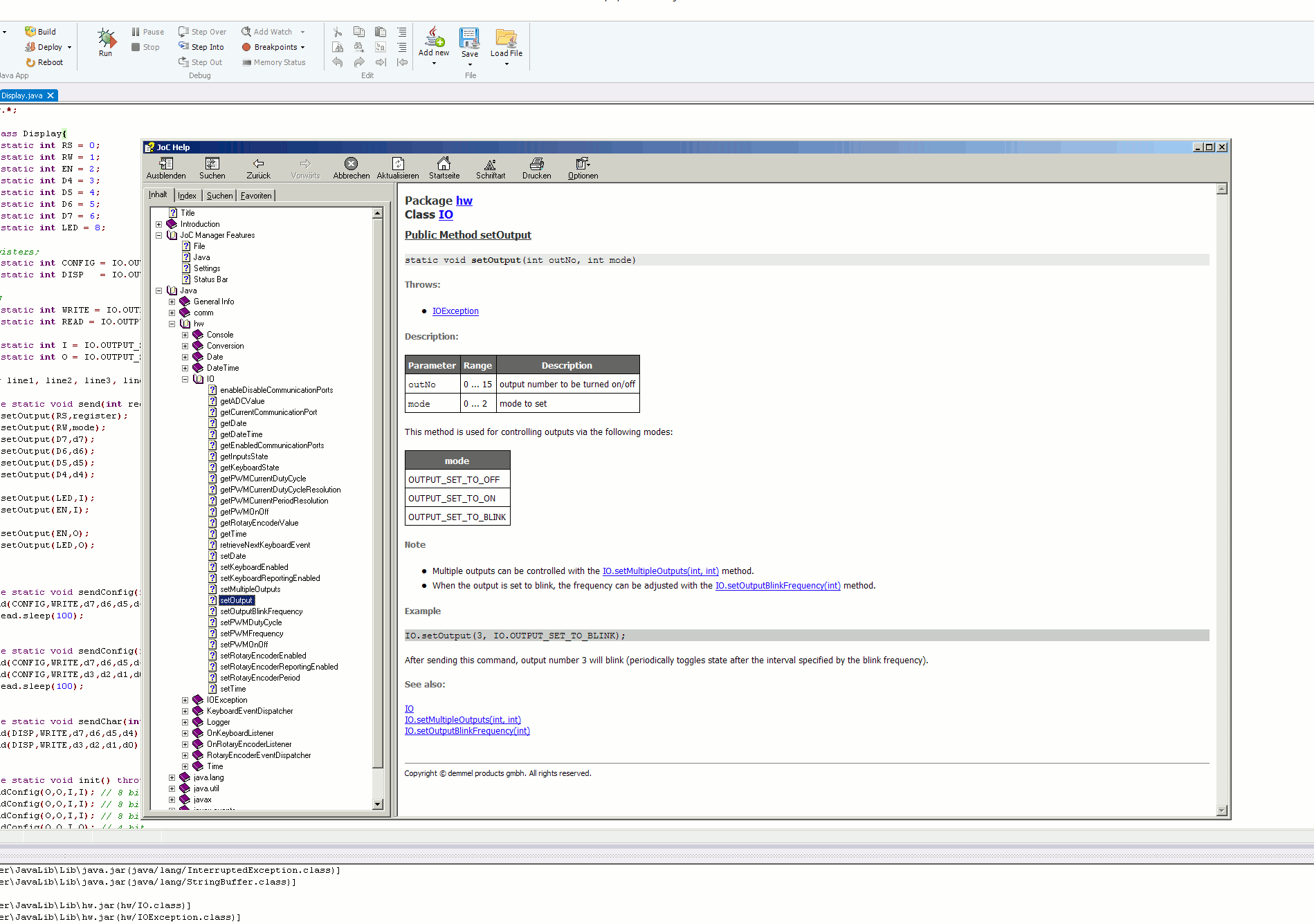The image size is (1314, 924).
Task: Click the Save disk icon
Action: click(x=470, y=37)
